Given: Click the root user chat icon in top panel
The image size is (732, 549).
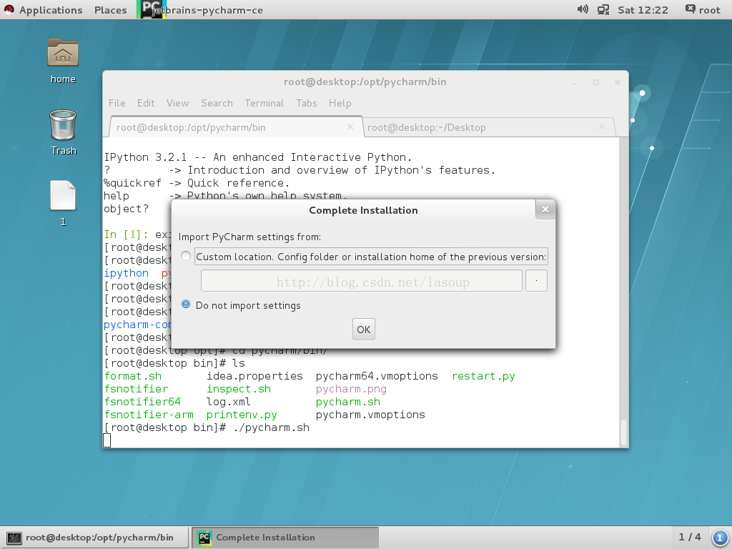Looking at the screenshot, I should (690, 9).
